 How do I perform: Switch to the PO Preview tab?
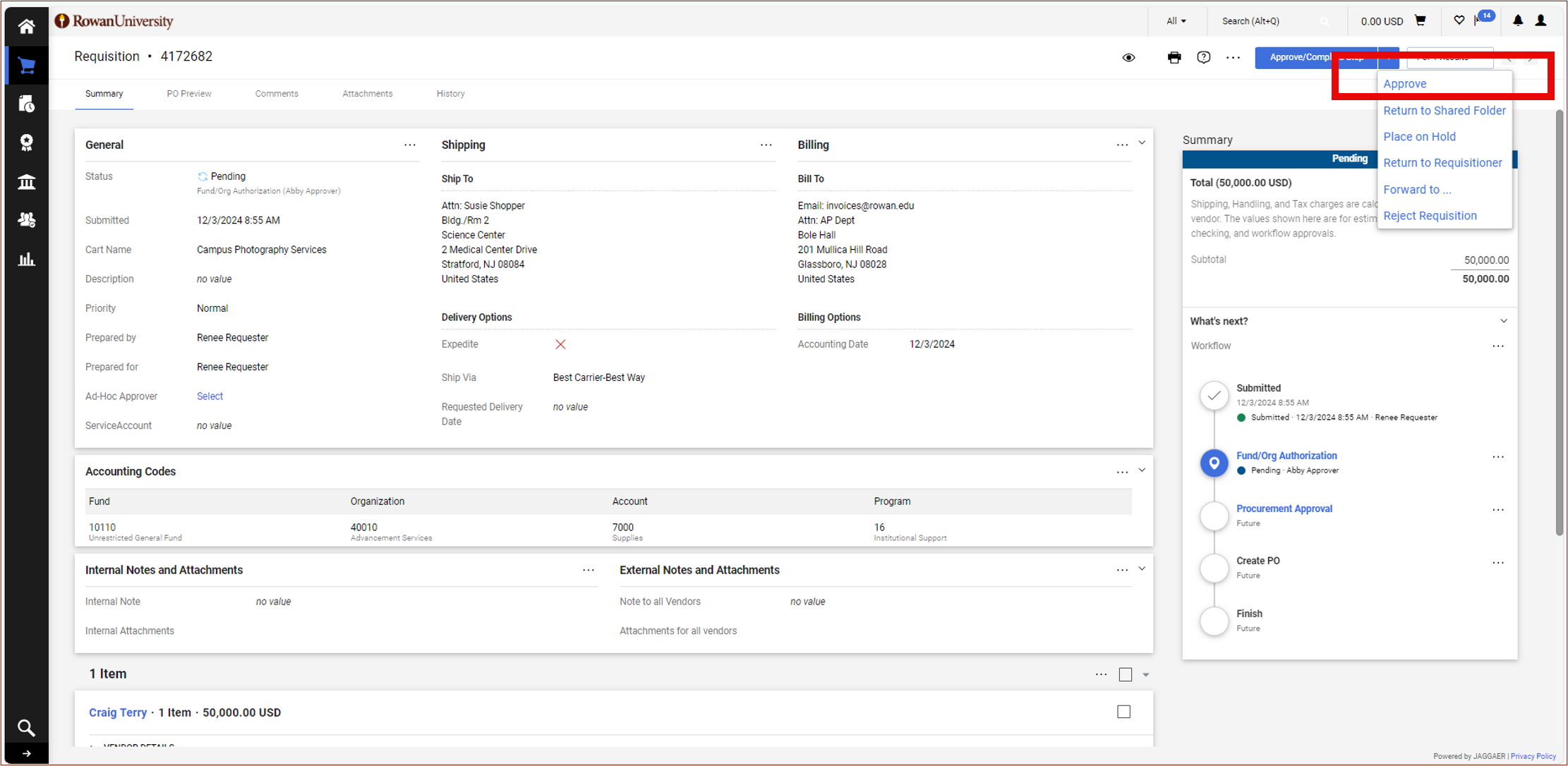[188, 94]
